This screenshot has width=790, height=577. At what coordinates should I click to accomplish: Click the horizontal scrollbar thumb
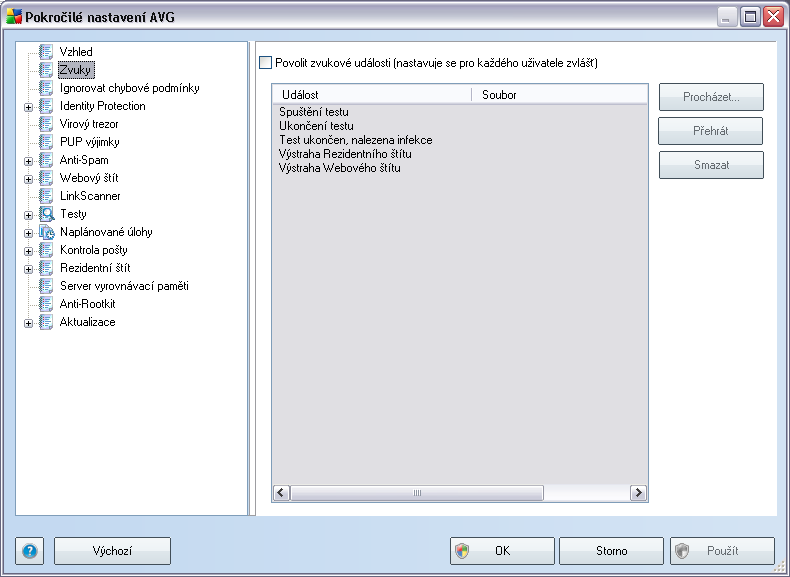tap(417, 492)
